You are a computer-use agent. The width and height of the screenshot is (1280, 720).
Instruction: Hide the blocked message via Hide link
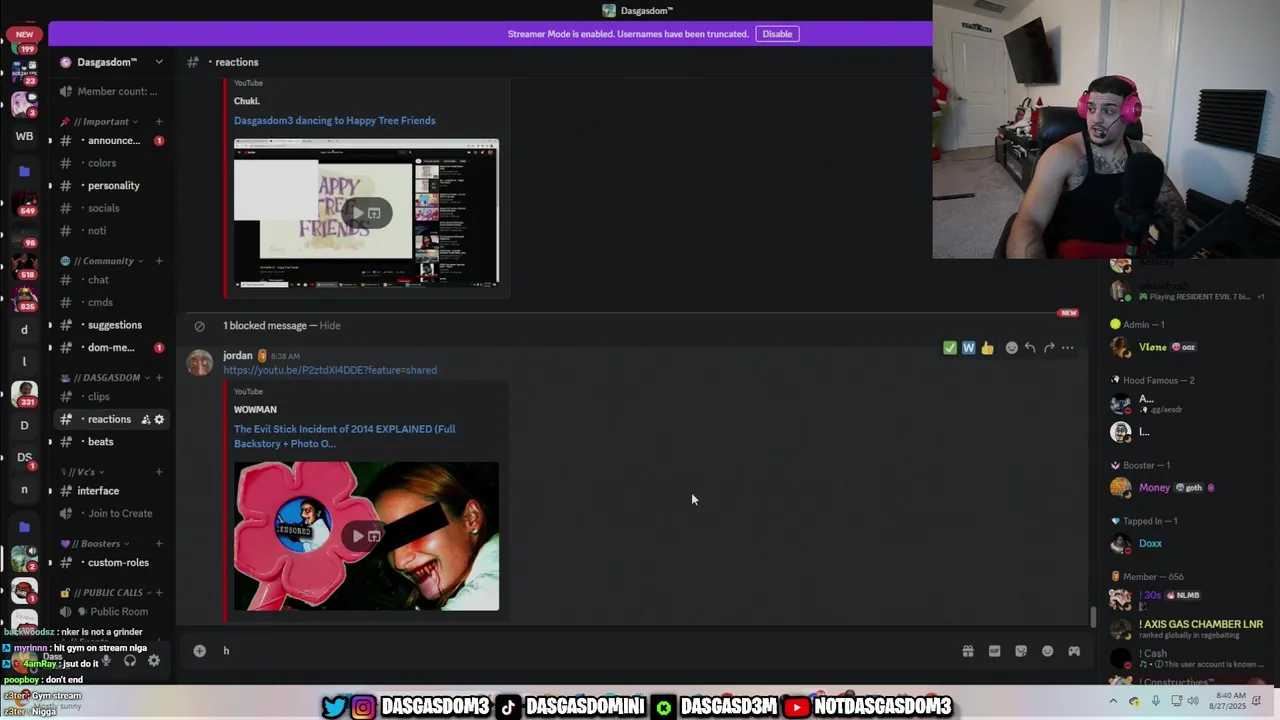(x=330, y=326)
